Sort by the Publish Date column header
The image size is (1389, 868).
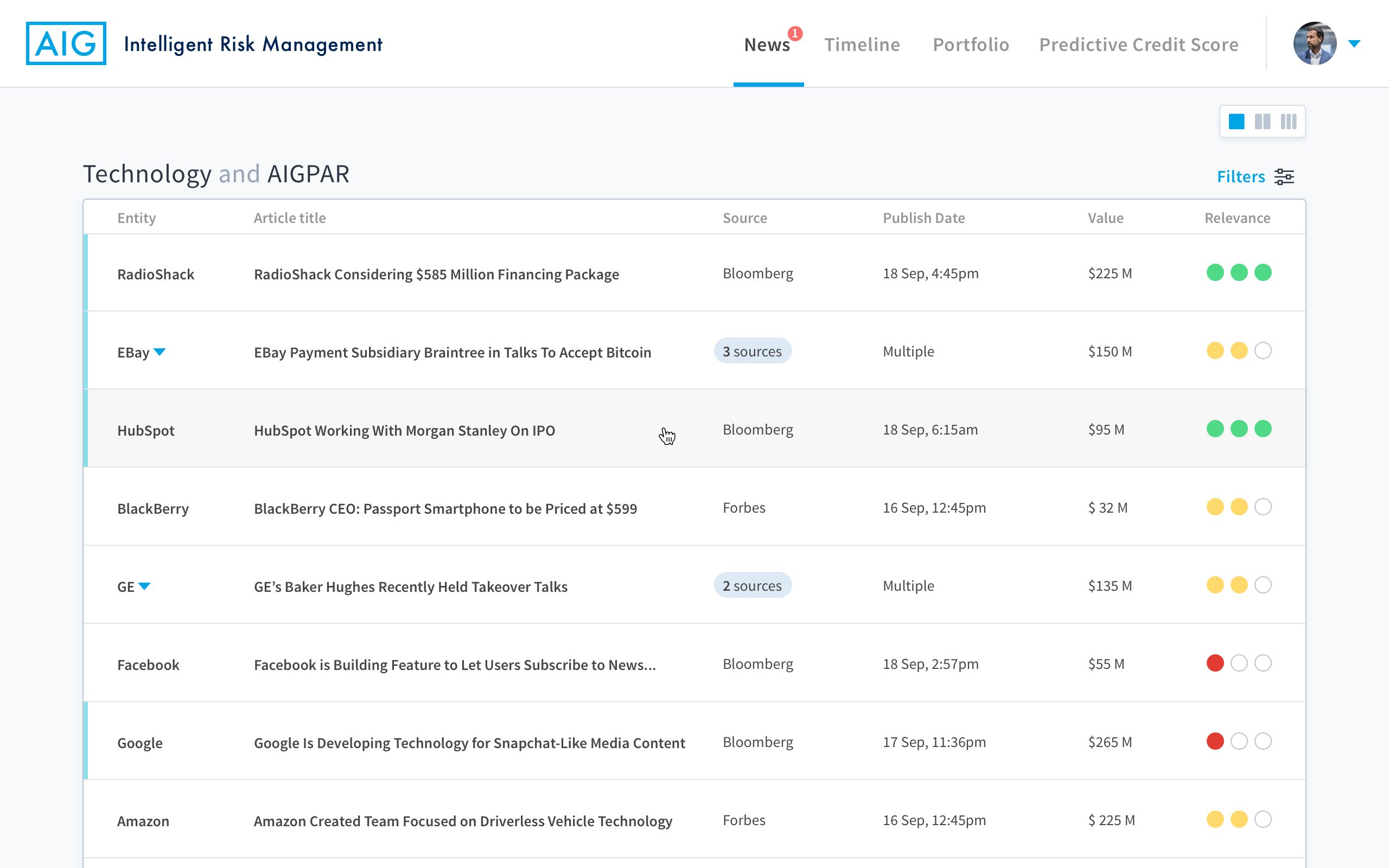(923, 218)
